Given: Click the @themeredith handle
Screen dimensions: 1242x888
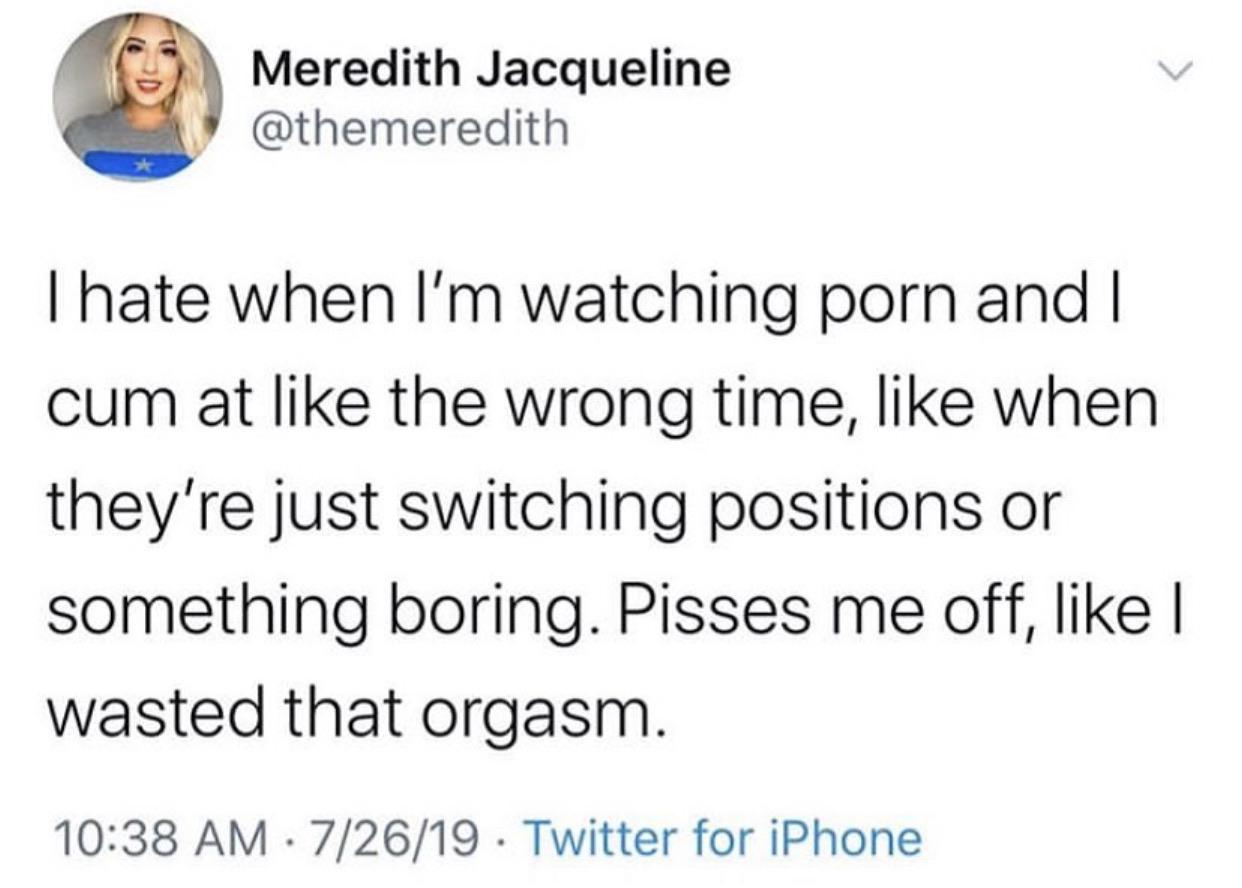Looking at the screenshot, I should (408, 128).
